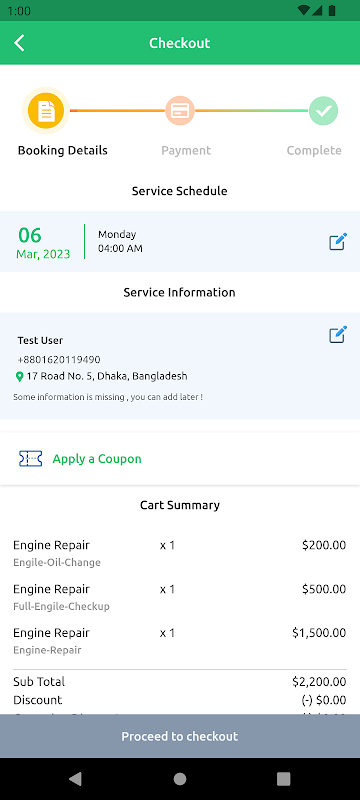
Task: Open the Payment step label
Action: click(x=186, y=151)
